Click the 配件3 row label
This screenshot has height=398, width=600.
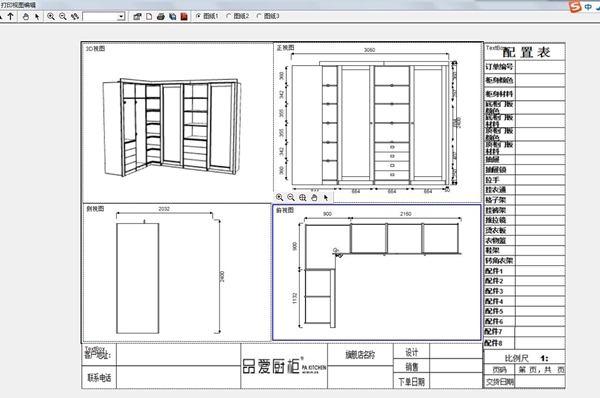494,291
